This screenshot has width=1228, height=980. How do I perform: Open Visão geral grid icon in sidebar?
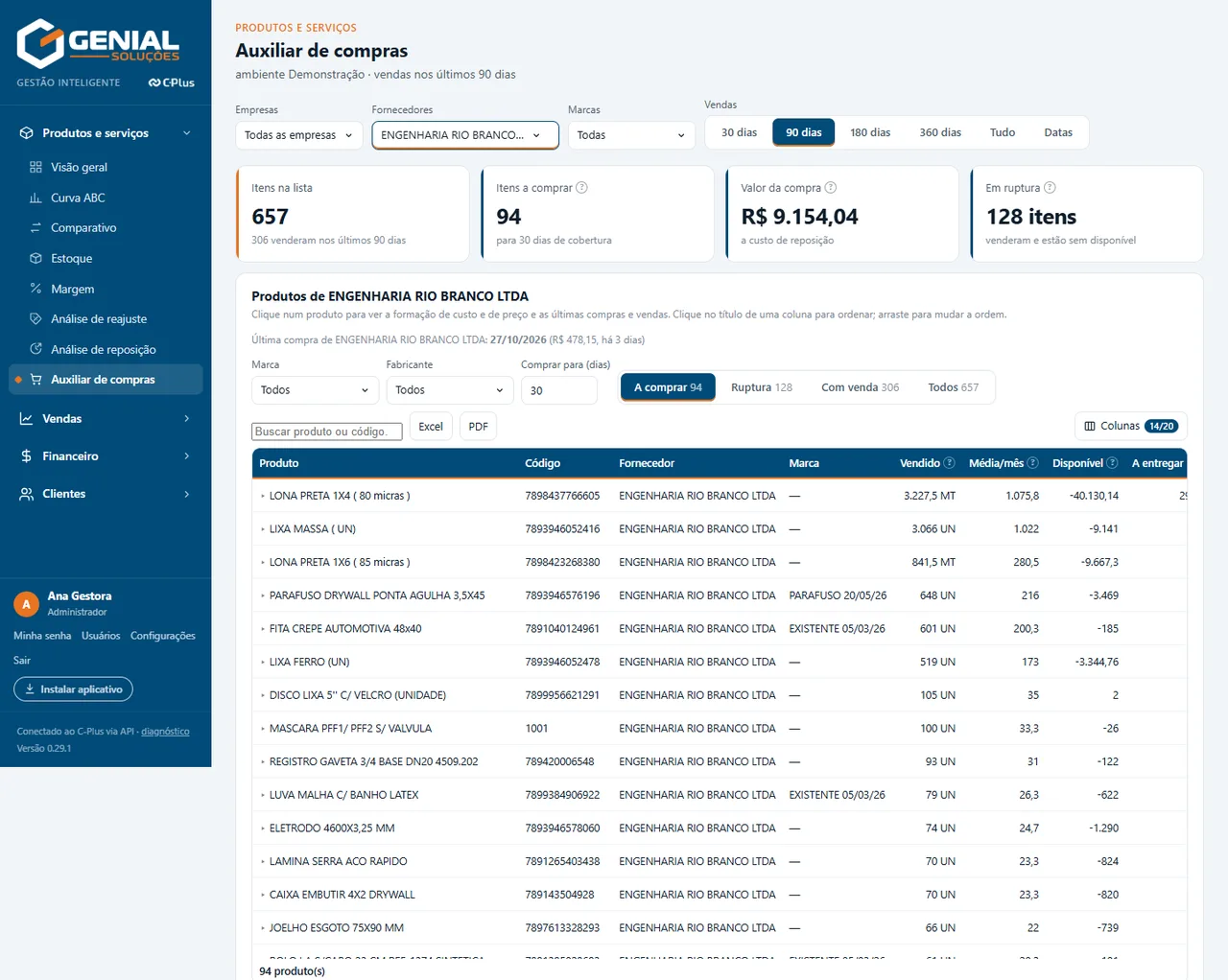(35, 167)
